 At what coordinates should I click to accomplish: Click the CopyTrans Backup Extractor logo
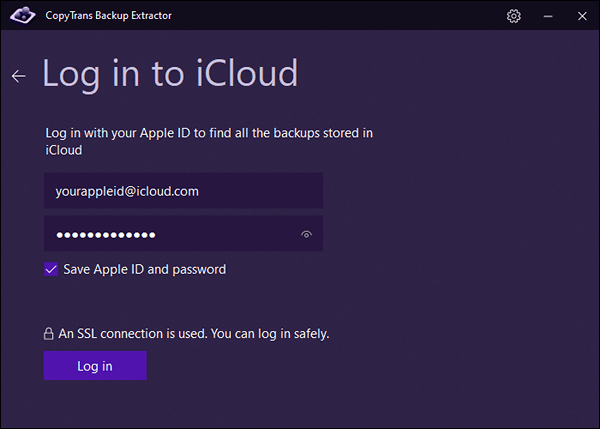(x=23, y=15)
